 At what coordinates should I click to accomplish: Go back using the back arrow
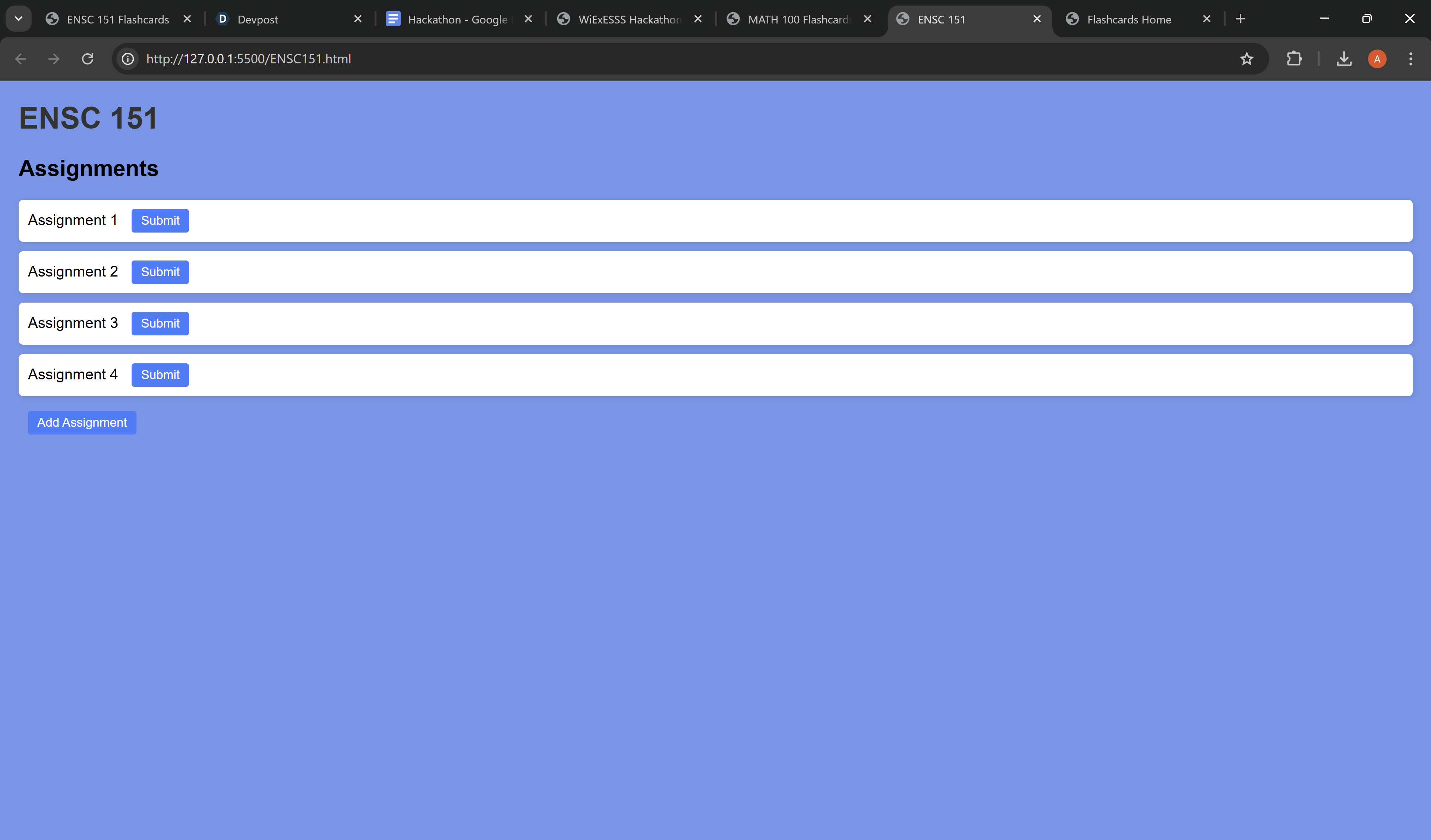click(21, 59)
